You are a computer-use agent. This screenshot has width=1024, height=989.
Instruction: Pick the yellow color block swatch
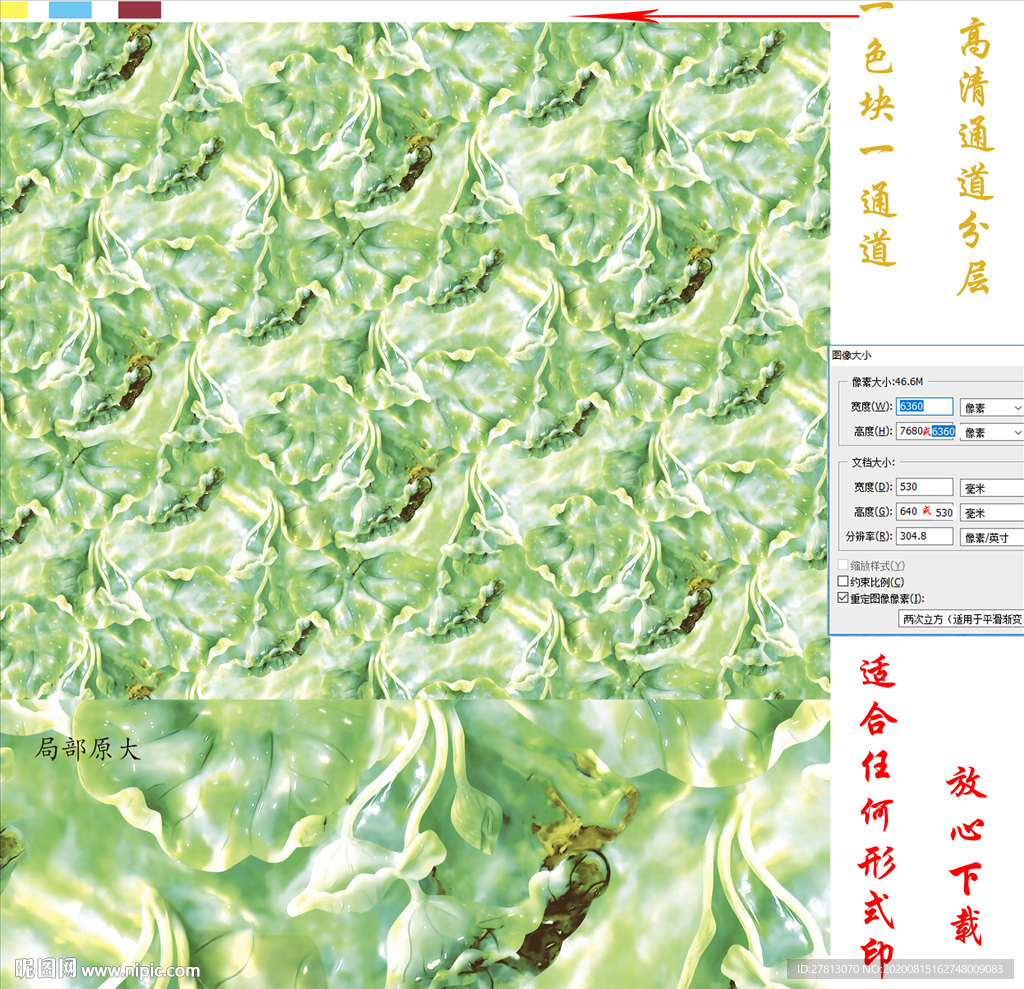[14, 9]
